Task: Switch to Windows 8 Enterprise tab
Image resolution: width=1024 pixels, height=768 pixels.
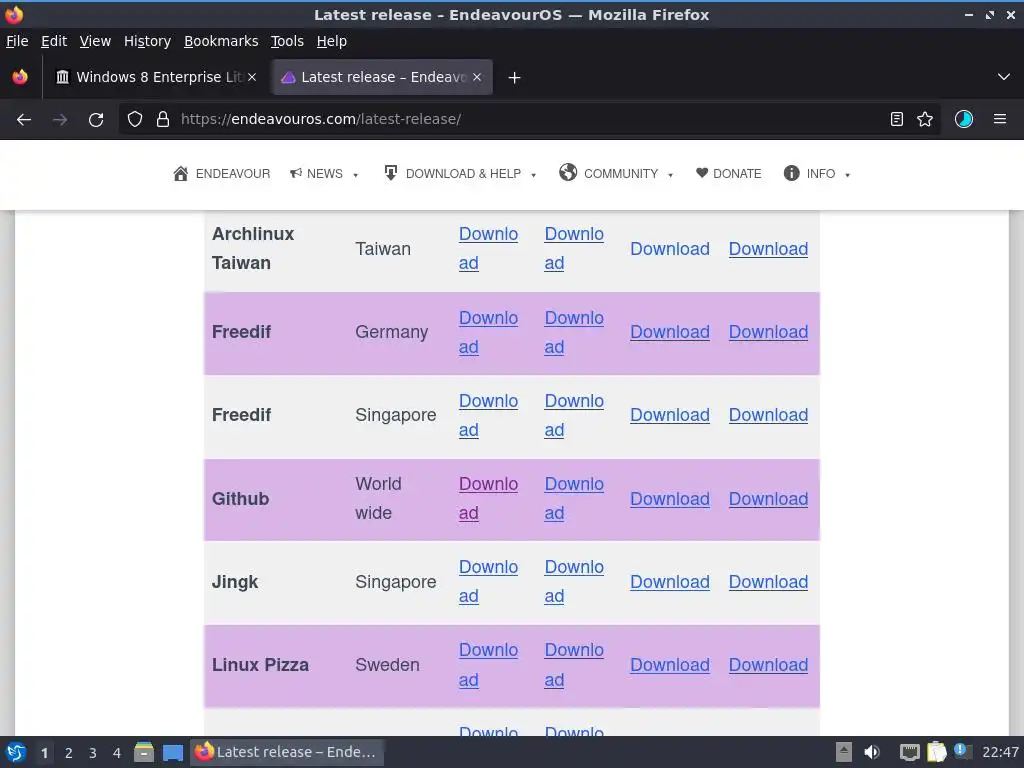Action: 157,77
